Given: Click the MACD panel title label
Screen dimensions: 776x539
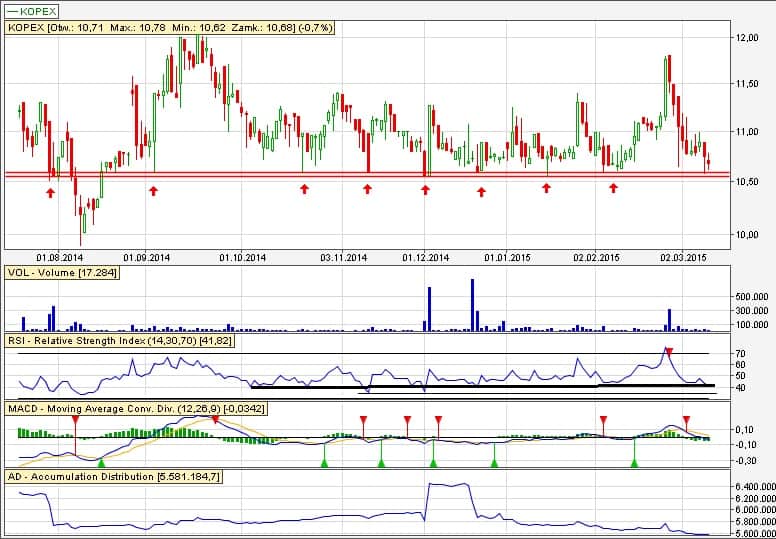Looking at the screenshot, I should (x=130, y=409).
